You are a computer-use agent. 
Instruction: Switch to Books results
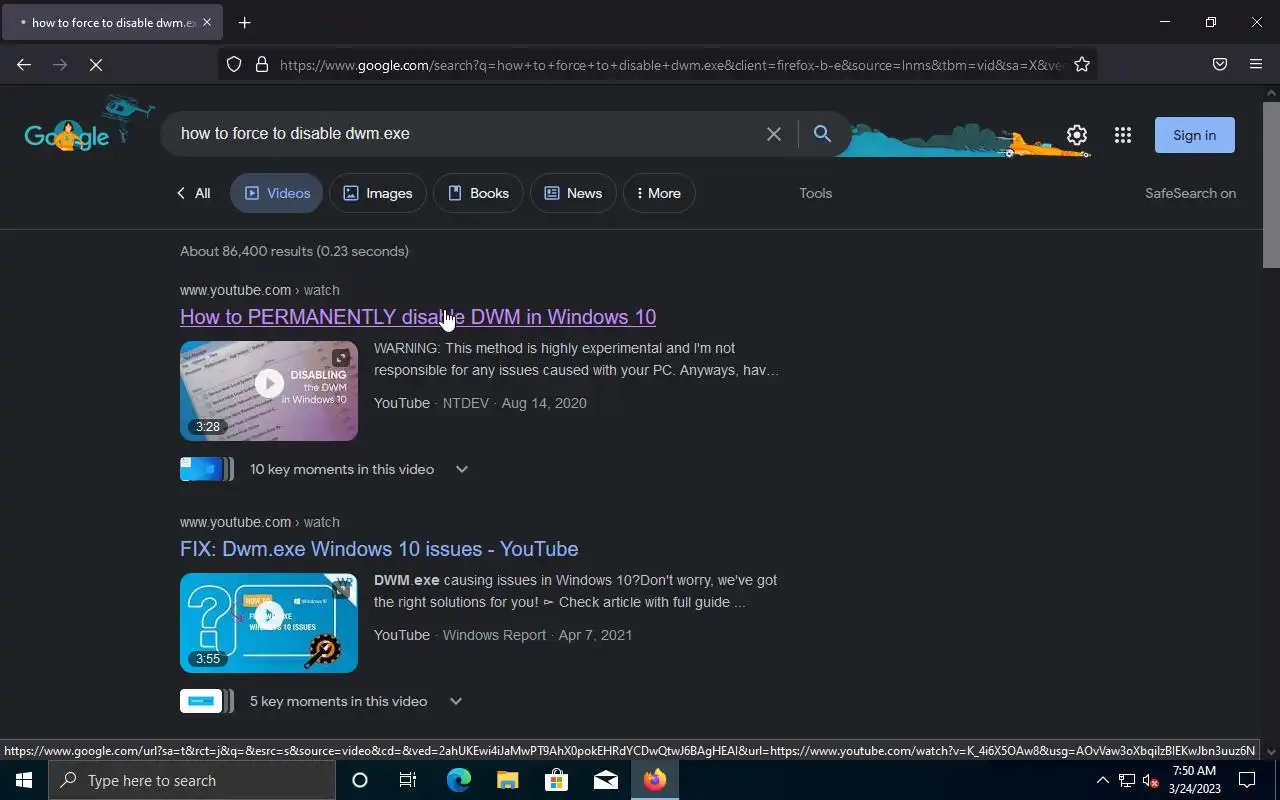pyautogui.click(x=478, y=193)
